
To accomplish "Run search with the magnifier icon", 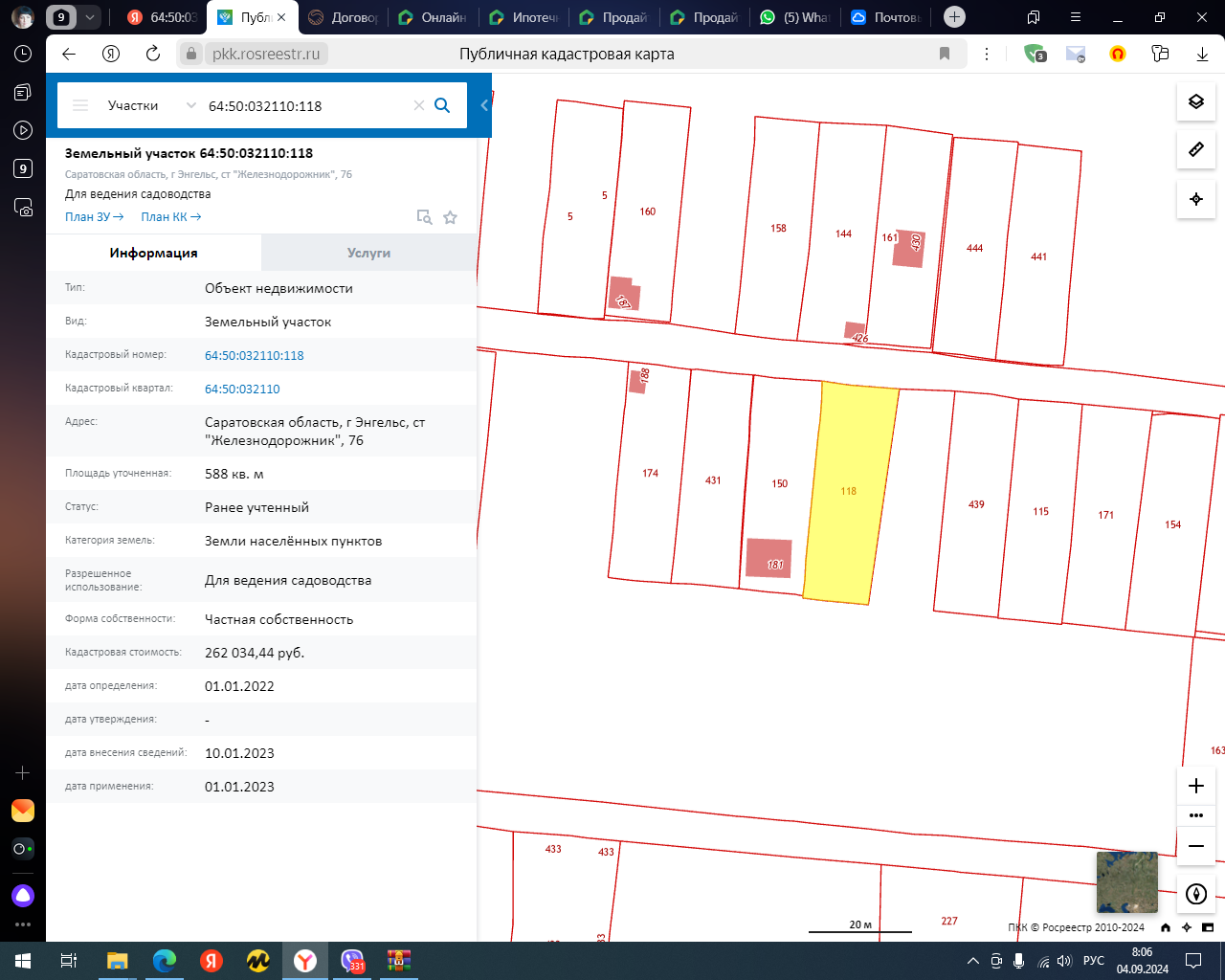I will click(442, 105).
